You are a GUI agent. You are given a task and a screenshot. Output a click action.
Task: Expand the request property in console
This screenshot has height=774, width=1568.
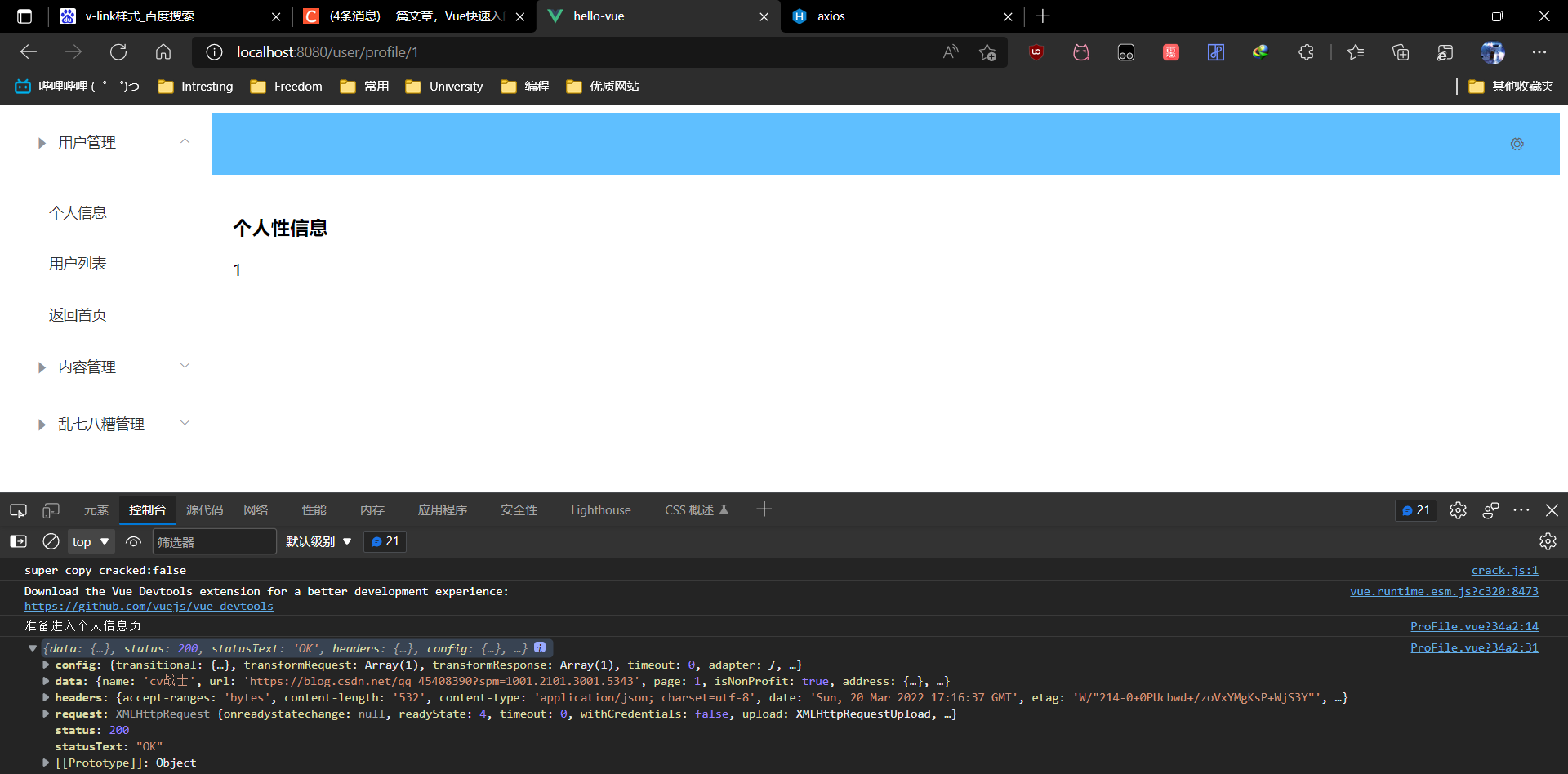47,714
